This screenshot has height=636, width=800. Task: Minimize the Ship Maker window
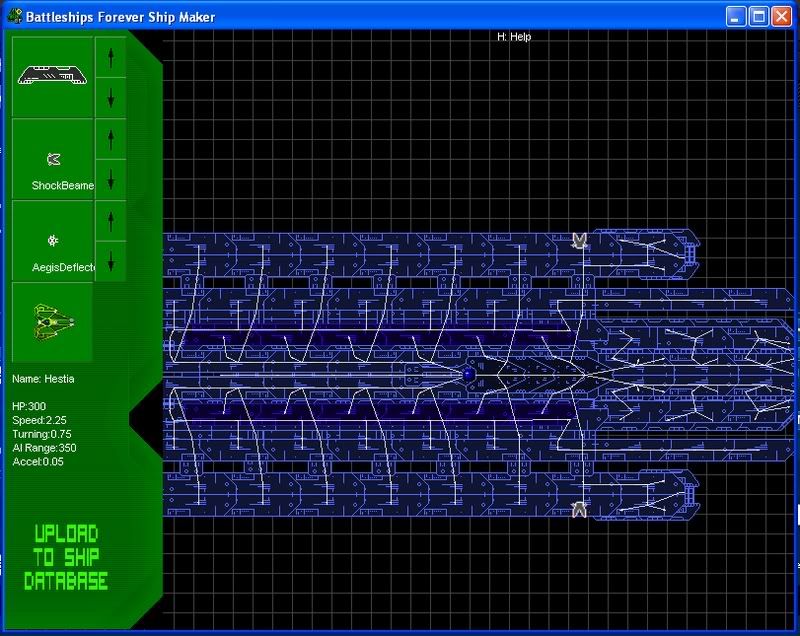point(735,17)
